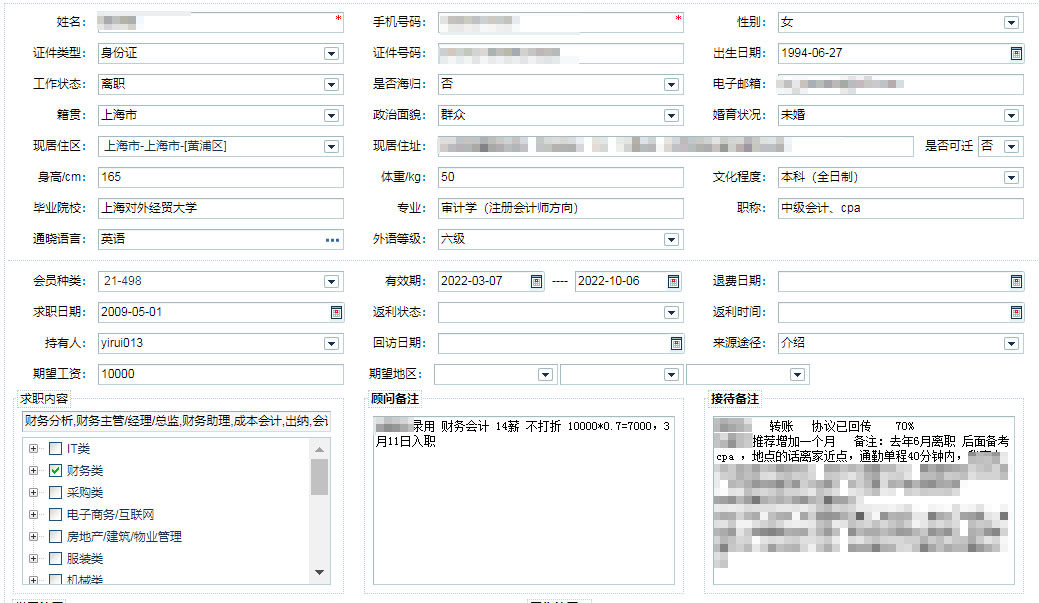Open the second 期望地区 dropdown
This screenshot has width=1039, height=603.
[x=671, y=375]
